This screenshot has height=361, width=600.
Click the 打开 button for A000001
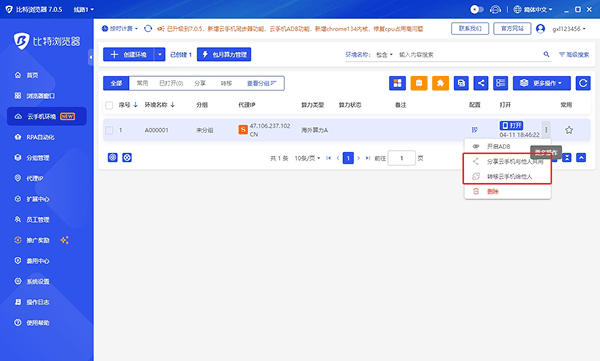click(511, 125)
